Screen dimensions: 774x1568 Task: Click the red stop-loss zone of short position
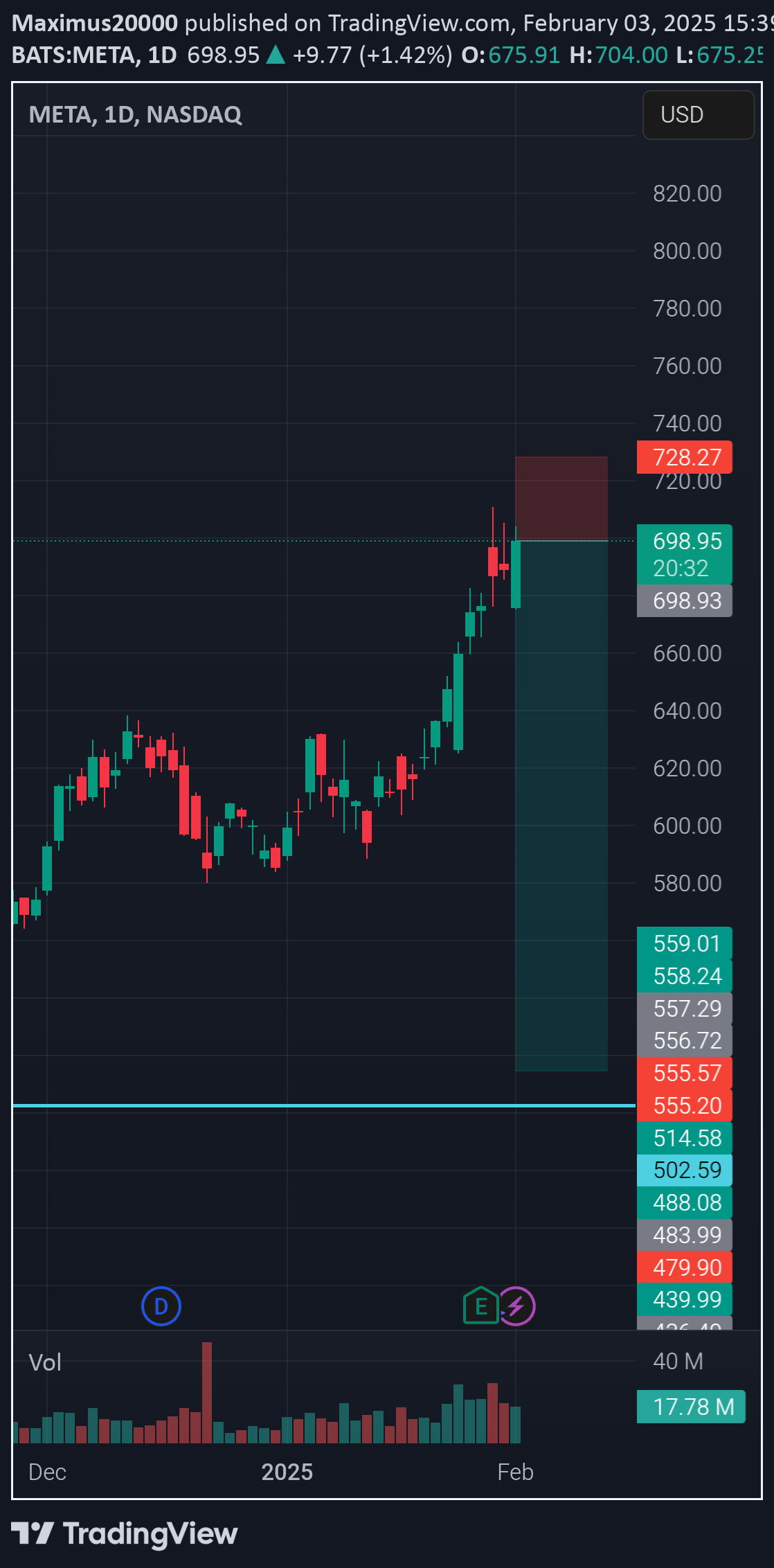click(x=561, y=498)
